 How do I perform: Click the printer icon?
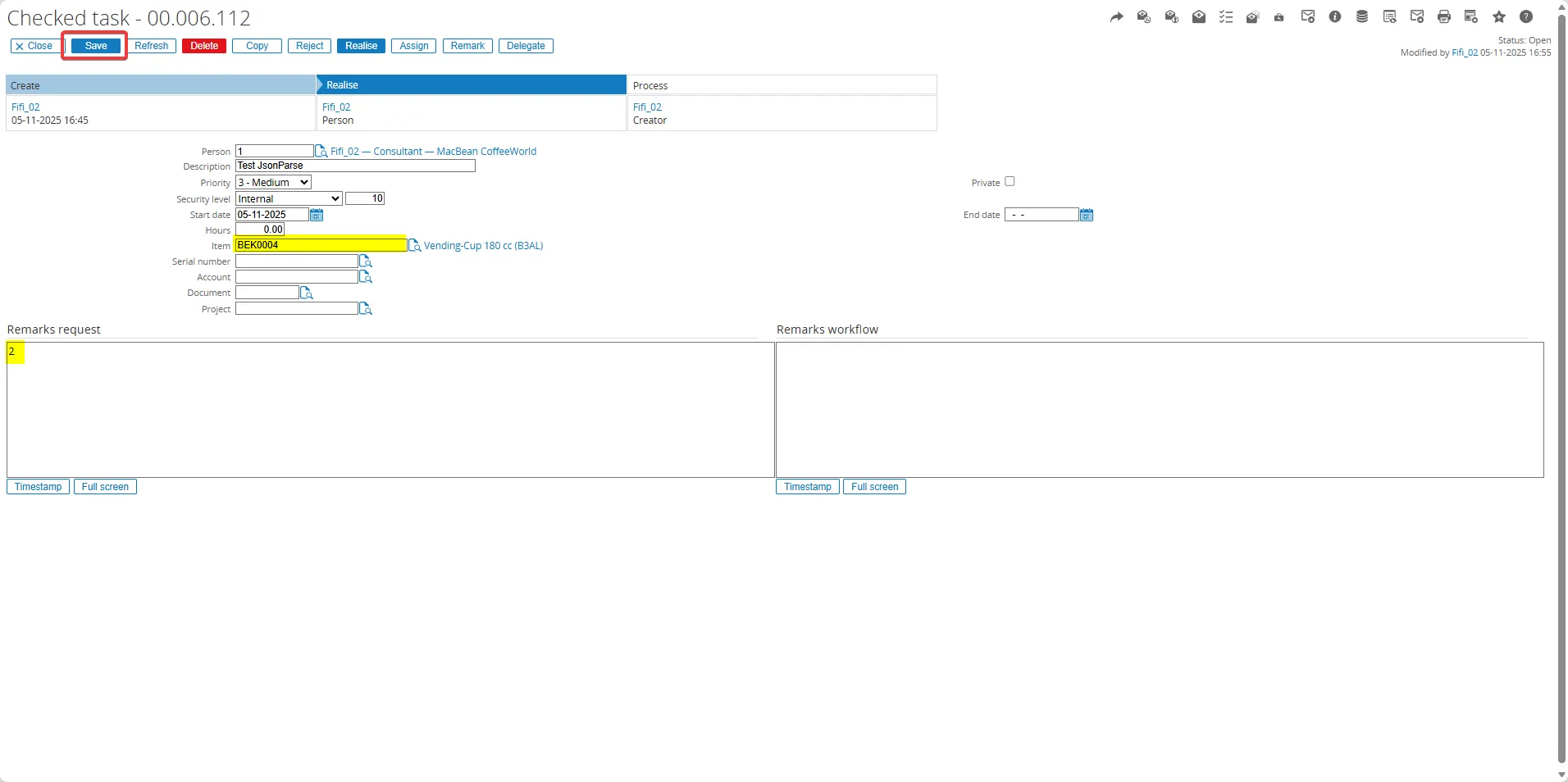point(1444,17)
